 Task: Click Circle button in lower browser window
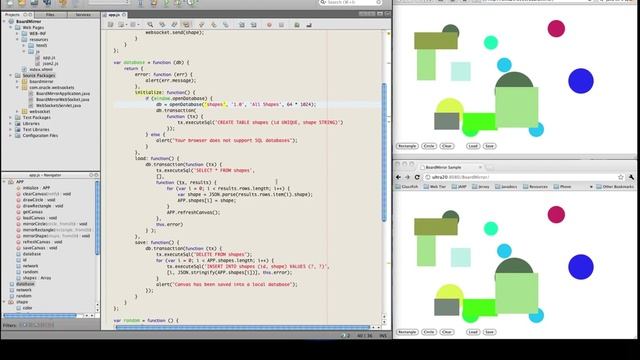click(429, 332)
